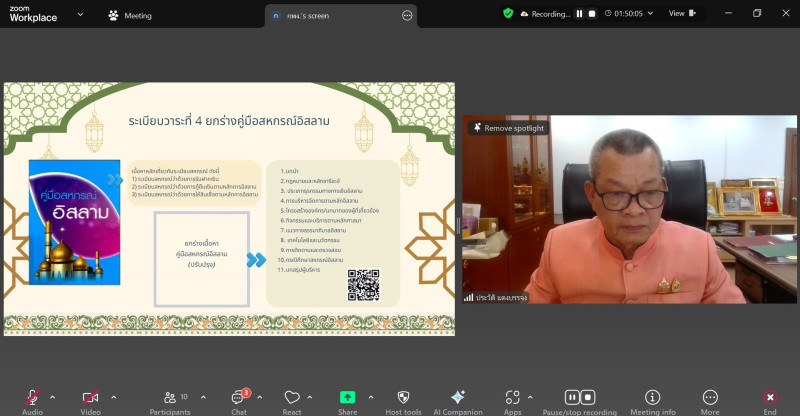Expand audio options chevron next to Audio

(52, 396)
